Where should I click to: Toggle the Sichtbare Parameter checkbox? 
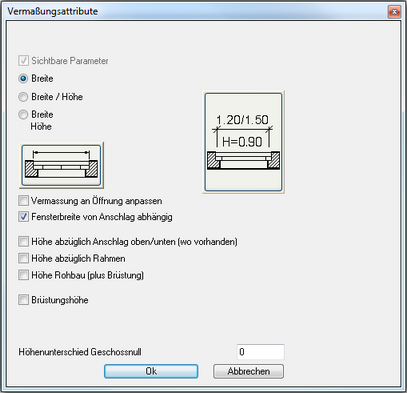(23, 61)
